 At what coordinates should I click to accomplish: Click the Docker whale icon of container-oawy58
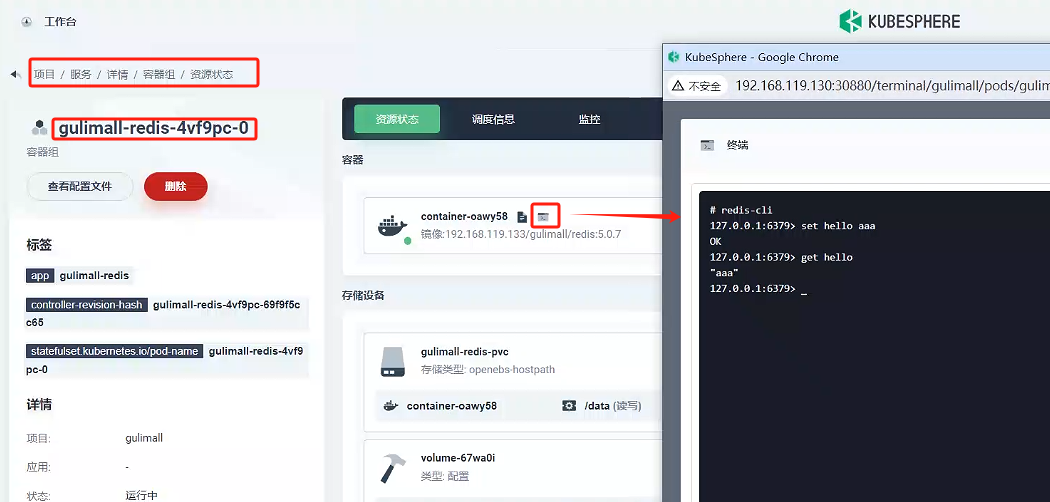[392, 226]
